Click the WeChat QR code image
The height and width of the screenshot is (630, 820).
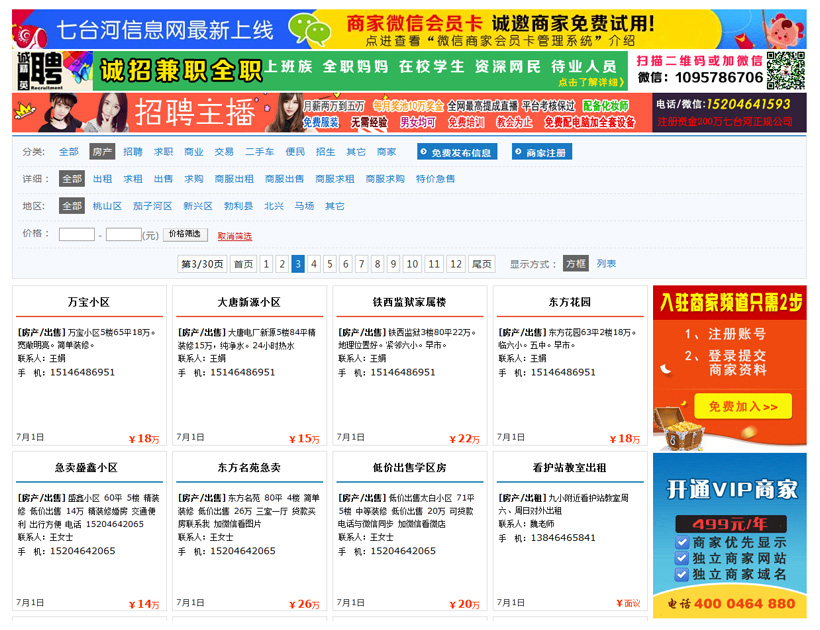[785, 70]
